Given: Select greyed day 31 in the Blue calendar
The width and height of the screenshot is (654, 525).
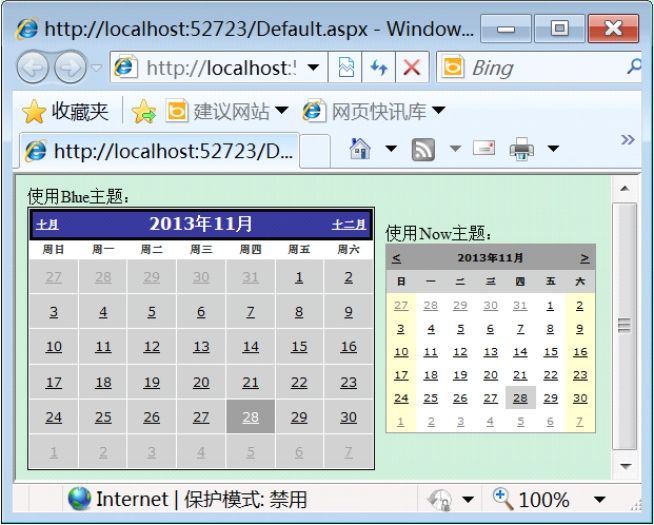Looking at the screenshot, I should [250, 277].
